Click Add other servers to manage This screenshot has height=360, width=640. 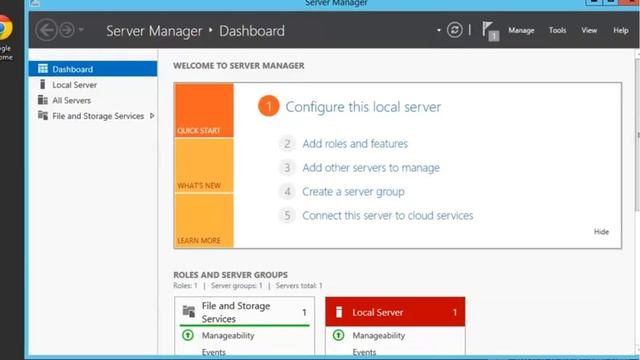pyautogui.click(x=371, y=168)
